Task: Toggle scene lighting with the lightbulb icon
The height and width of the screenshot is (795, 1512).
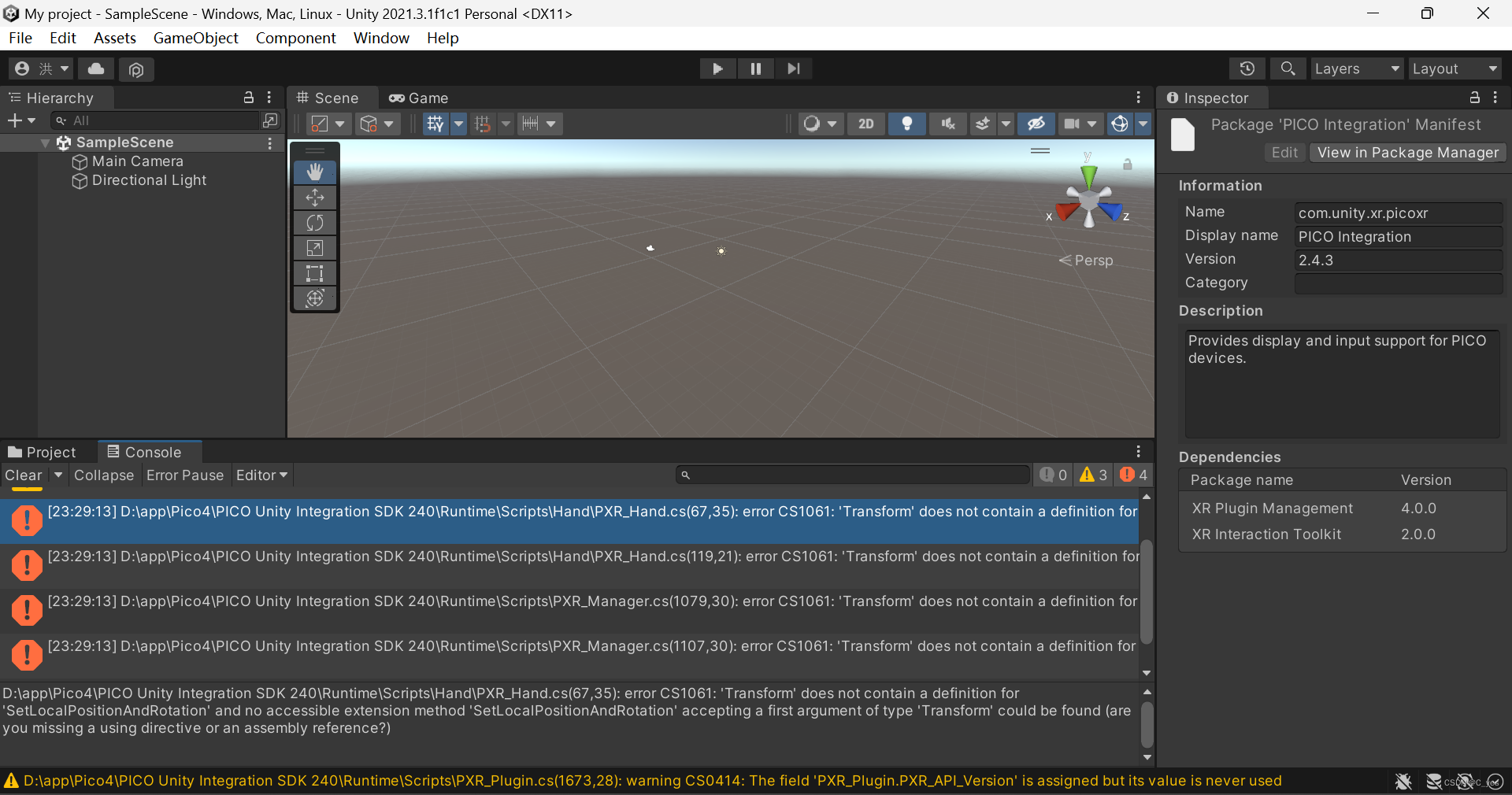Action: (906, 124)
